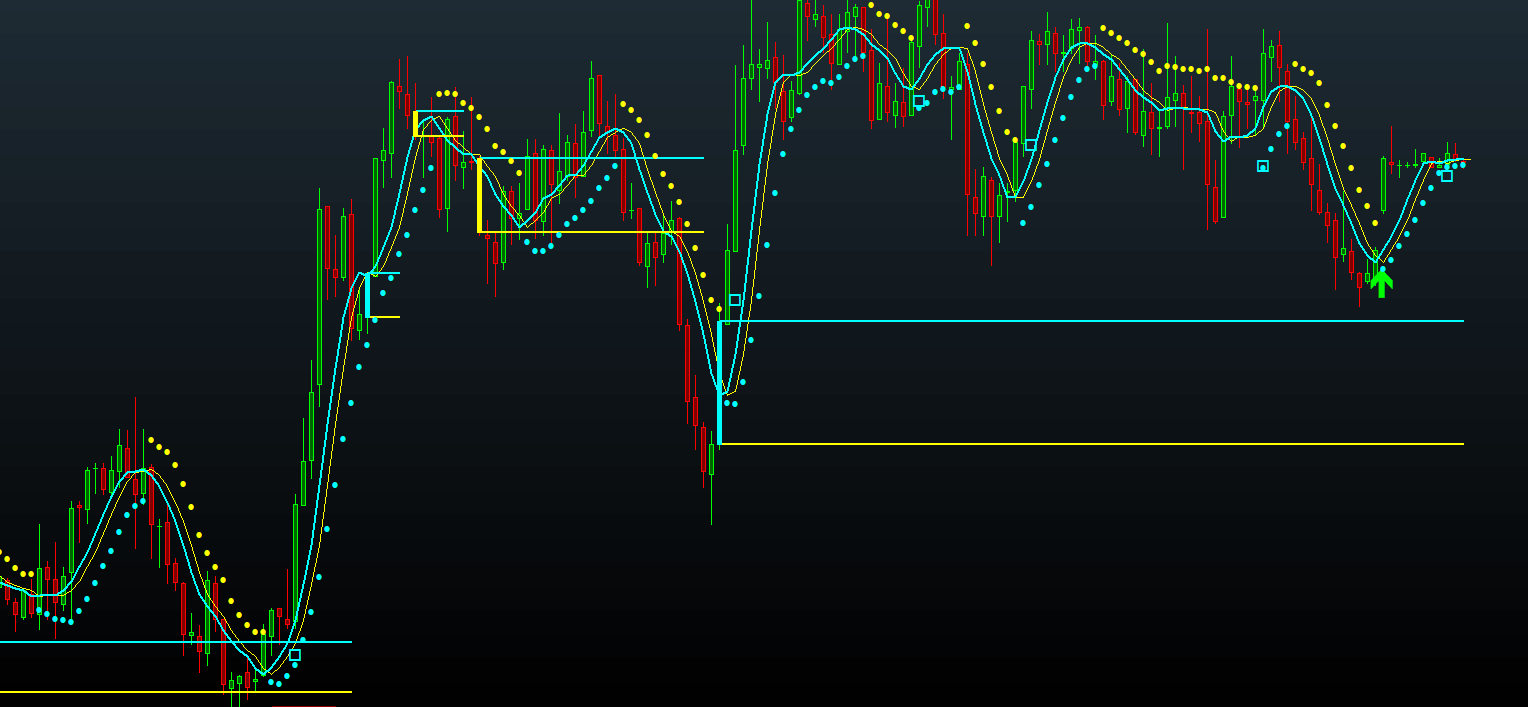Viewport: 1528px width, 707px height.
Task: Select the long yellow horizontal level line
Action: pyautogui.click(x=1092, y=444)
